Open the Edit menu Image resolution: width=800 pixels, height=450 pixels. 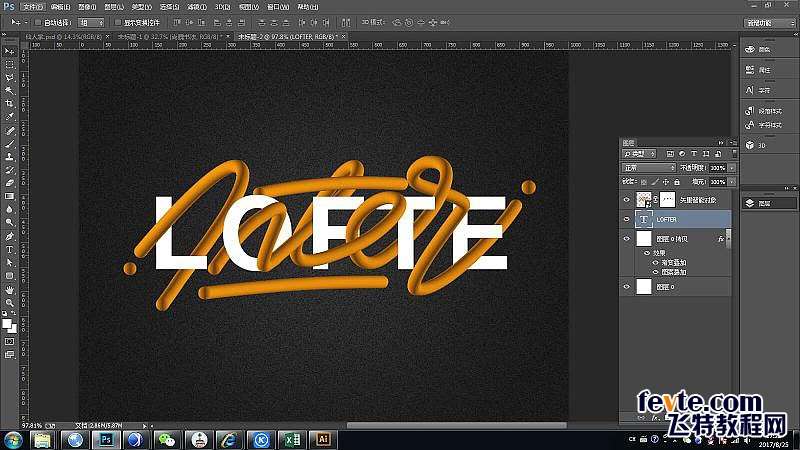[x=60, y=7]
